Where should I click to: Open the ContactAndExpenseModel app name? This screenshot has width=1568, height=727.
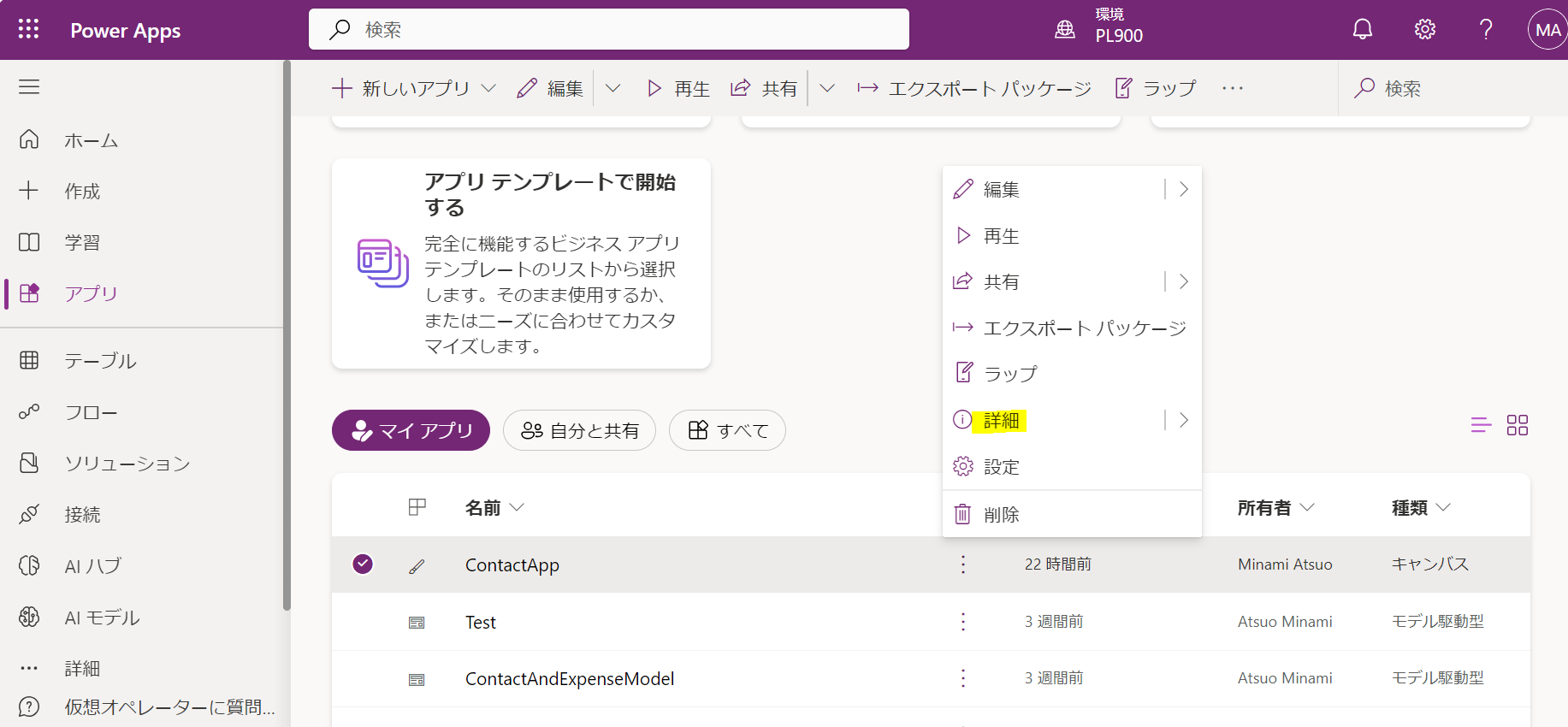point(570,678)
